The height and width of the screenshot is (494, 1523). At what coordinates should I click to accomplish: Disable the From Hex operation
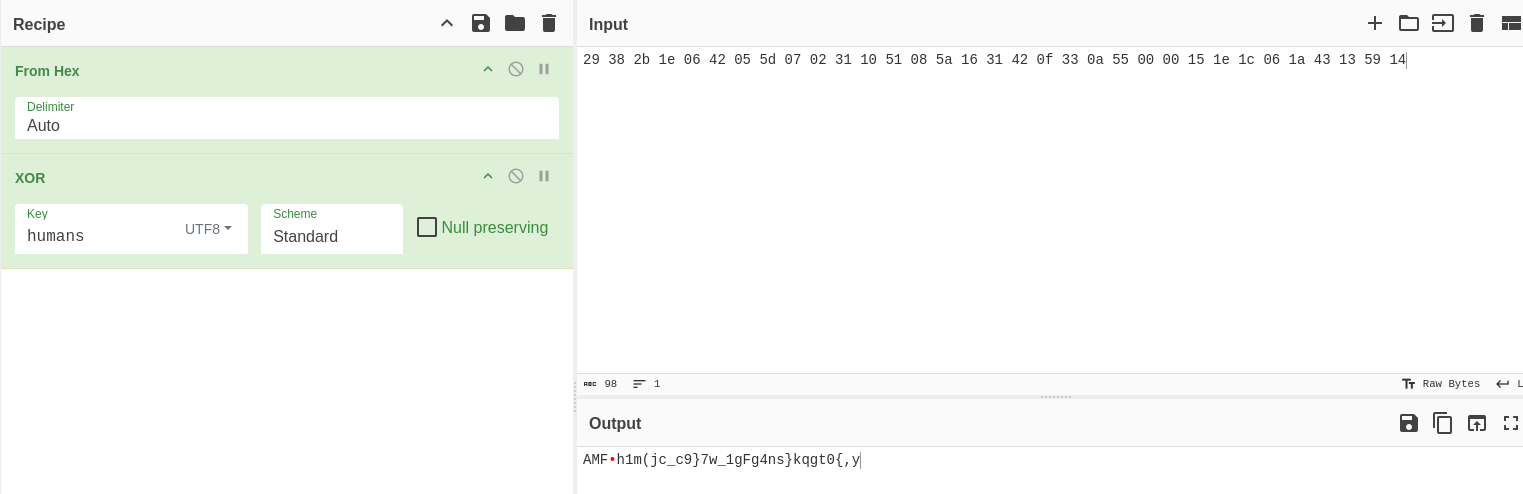[516, 69]
